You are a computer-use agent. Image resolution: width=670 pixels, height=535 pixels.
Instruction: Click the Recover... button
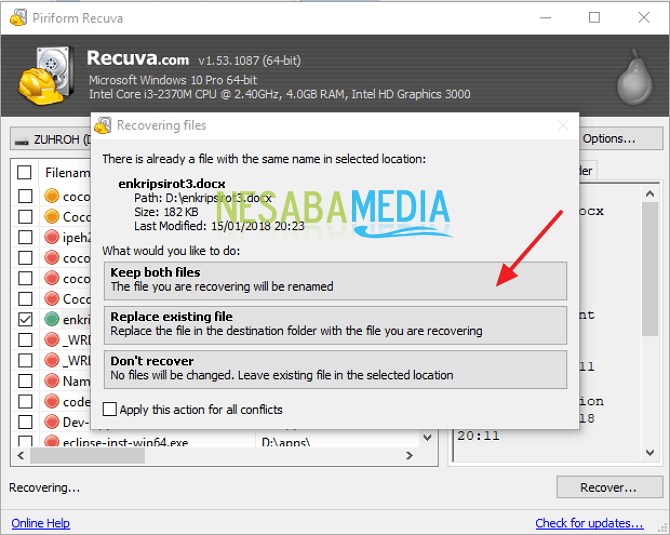[x=609, y=487]
